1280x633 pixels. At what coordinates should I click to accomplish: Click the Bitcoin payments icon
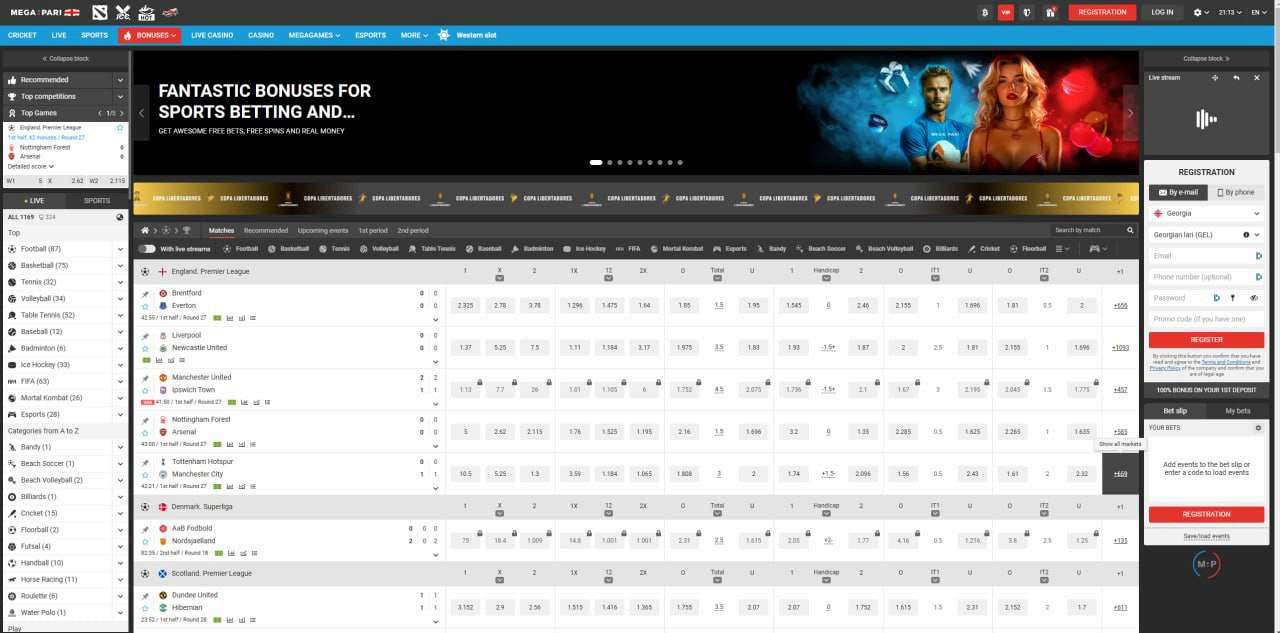(984, 12)
